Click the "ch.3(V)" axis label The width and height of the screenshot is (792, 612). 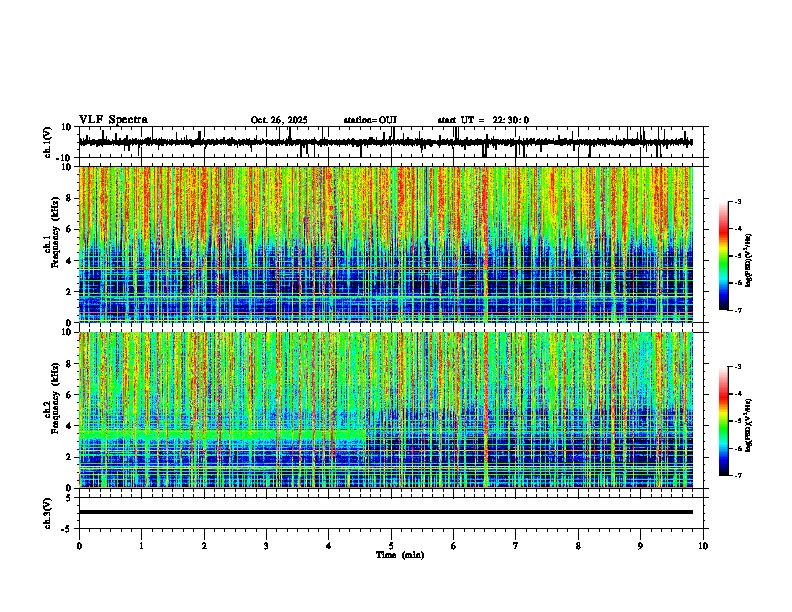point(48,514)
